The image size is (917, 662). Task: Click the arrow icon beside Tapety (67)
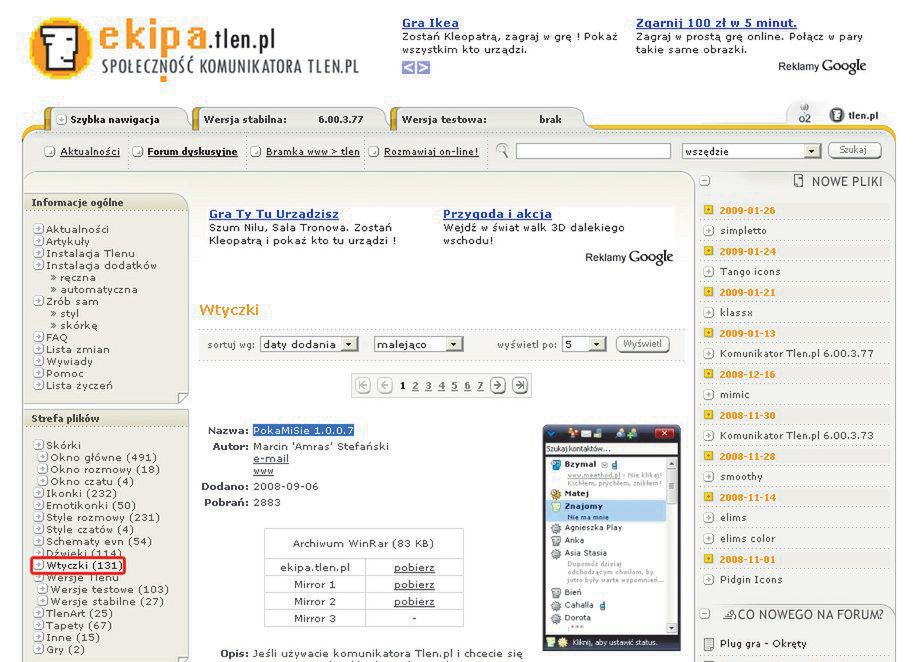pos(39,625)
